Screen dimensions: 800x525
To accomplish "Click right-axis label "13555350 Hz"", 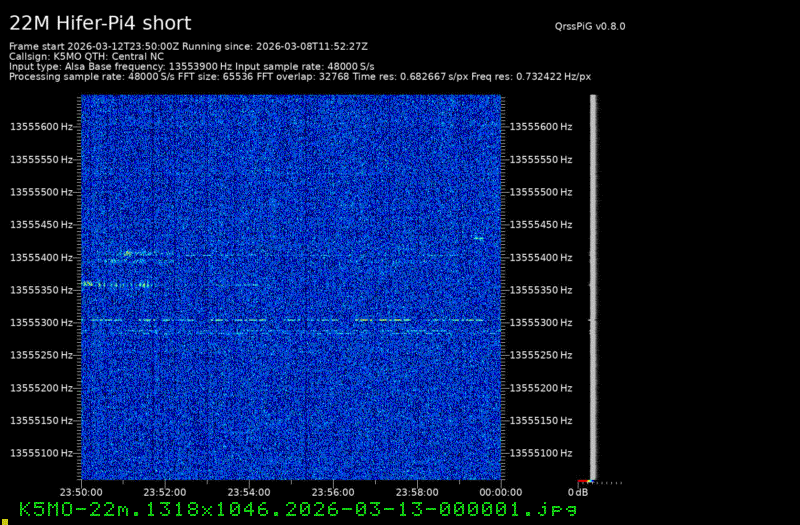I will pyautogui.click(x=541, y=290).
